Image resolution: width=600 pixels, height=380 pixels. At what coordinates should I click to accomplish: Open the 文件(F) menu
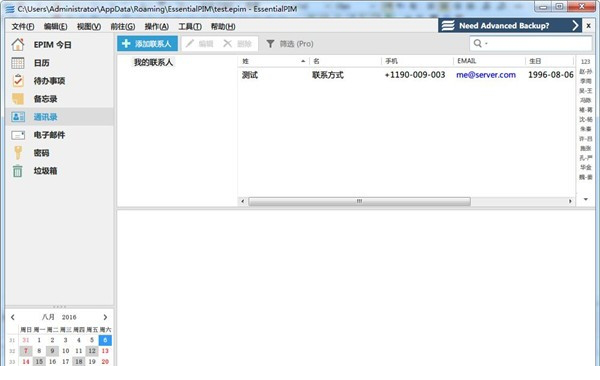23,26
